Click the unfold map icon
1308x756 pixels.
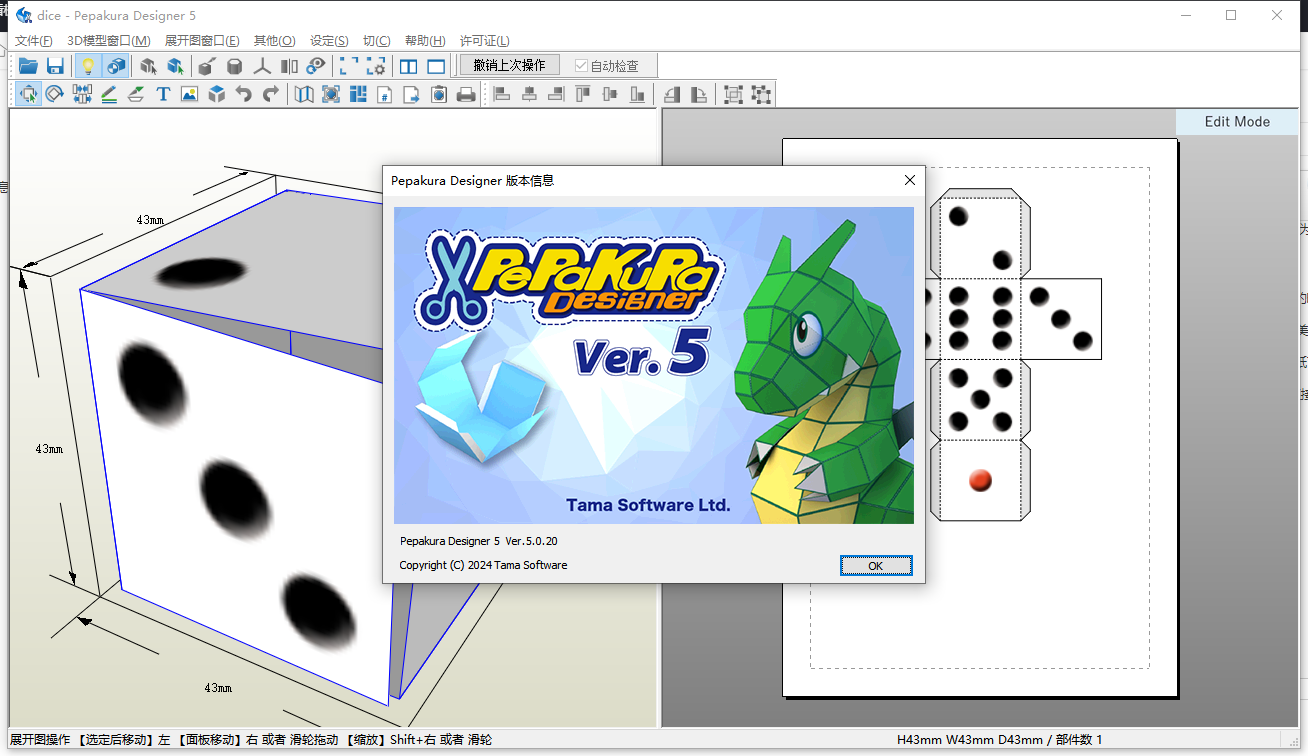(x=304, y=94)
